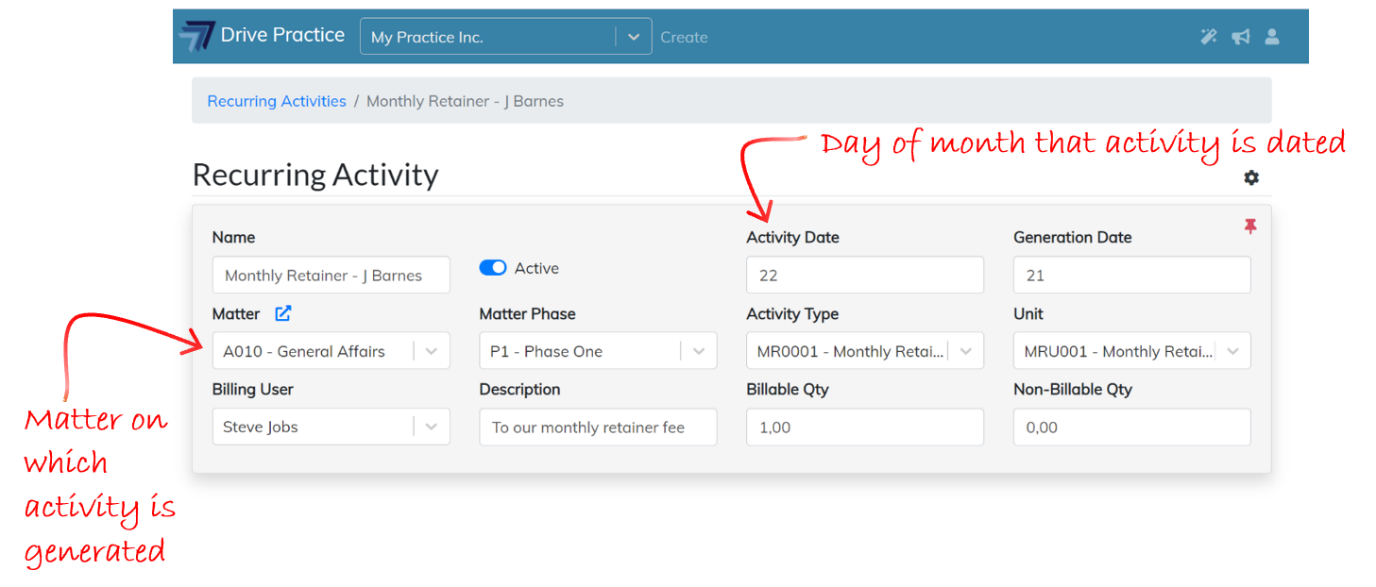Image resolution: width=1376 pixels, height=587 pixels.
Task: Click the Generation Date field
Action: click(x=1132, y=275)
